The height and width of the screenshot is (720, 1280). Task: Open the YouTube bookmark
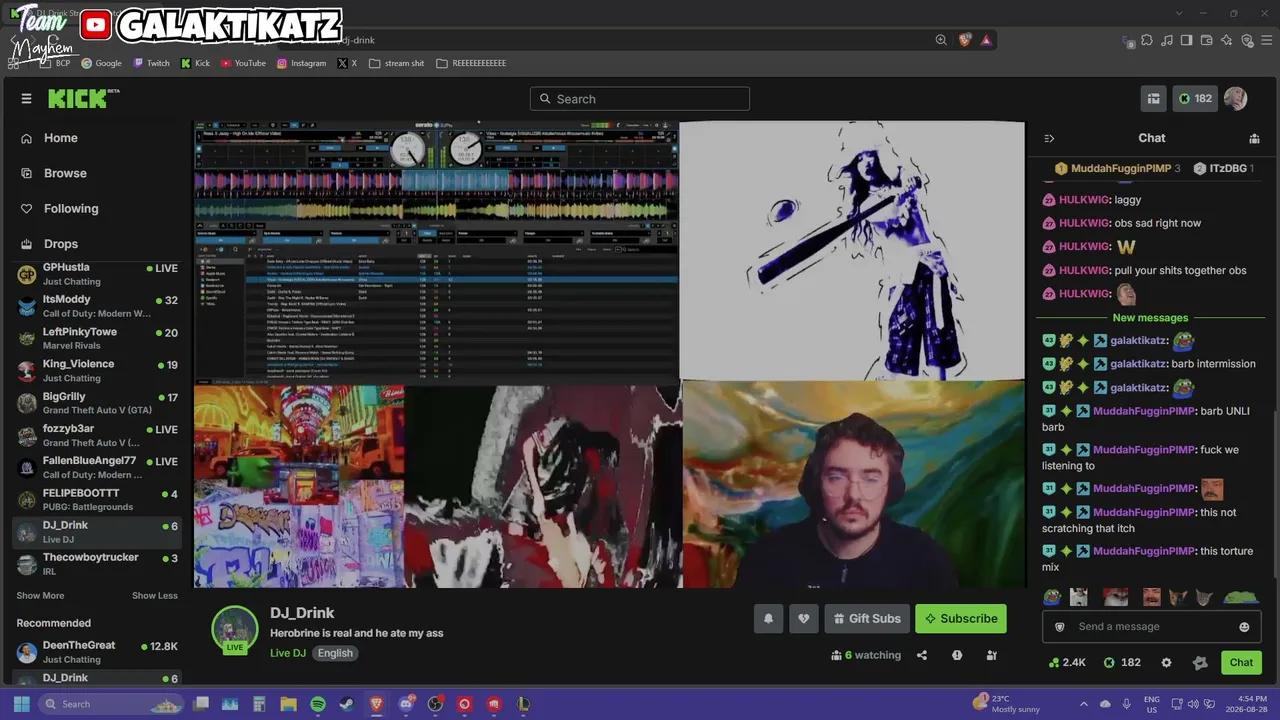pos(243,63)
